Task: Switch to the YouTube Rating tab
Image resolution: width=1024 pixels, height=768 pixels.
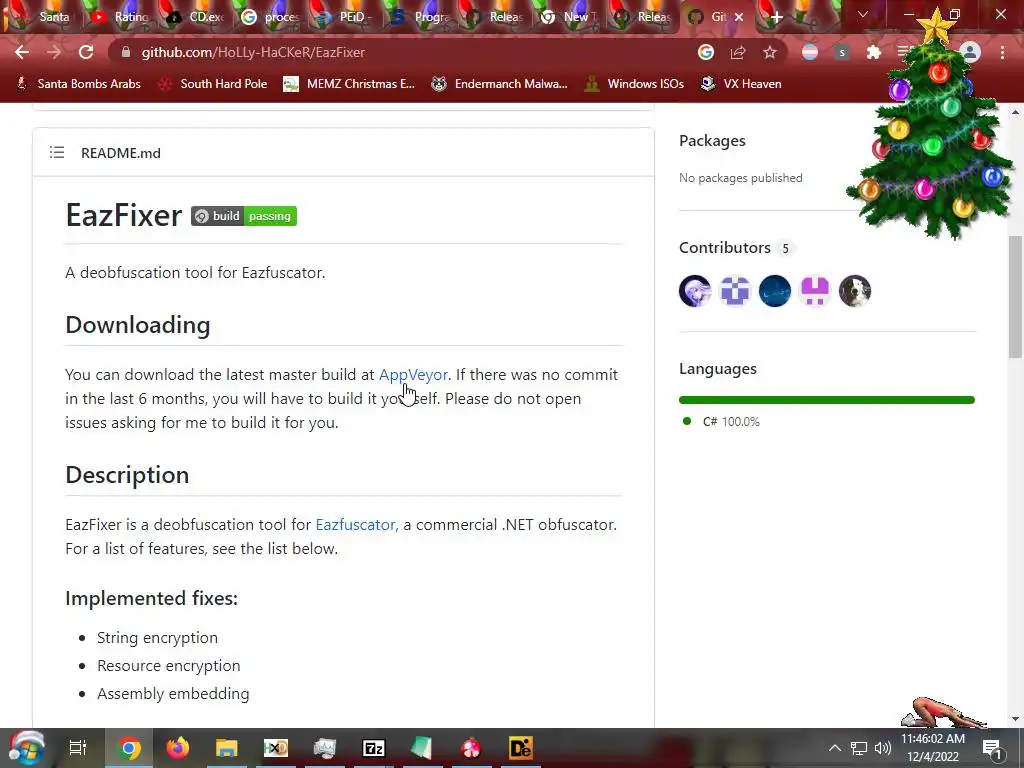Action: click(x=121, y=17)
